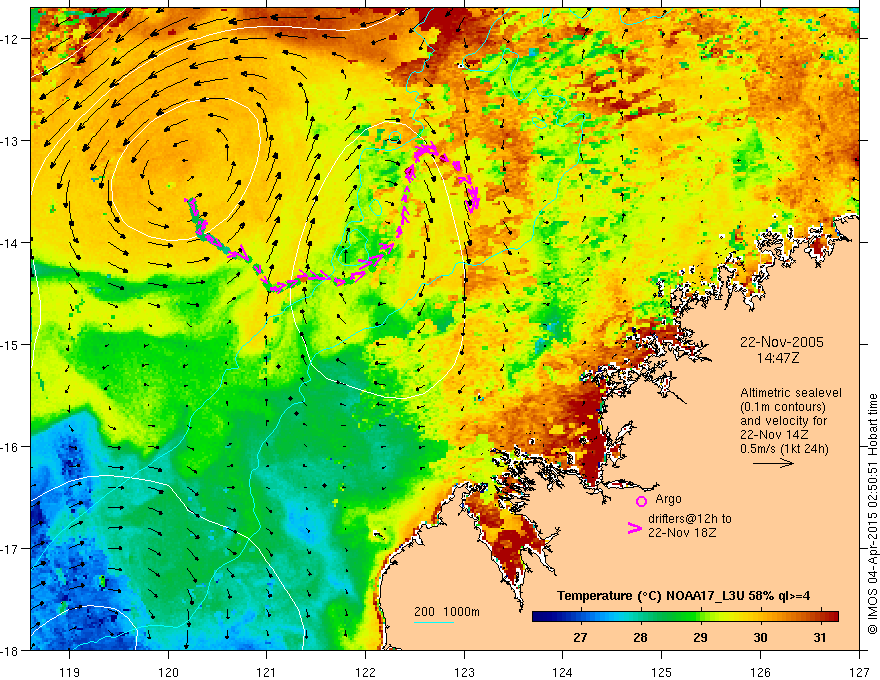Click the 30 label on color bar

point(760,637)
